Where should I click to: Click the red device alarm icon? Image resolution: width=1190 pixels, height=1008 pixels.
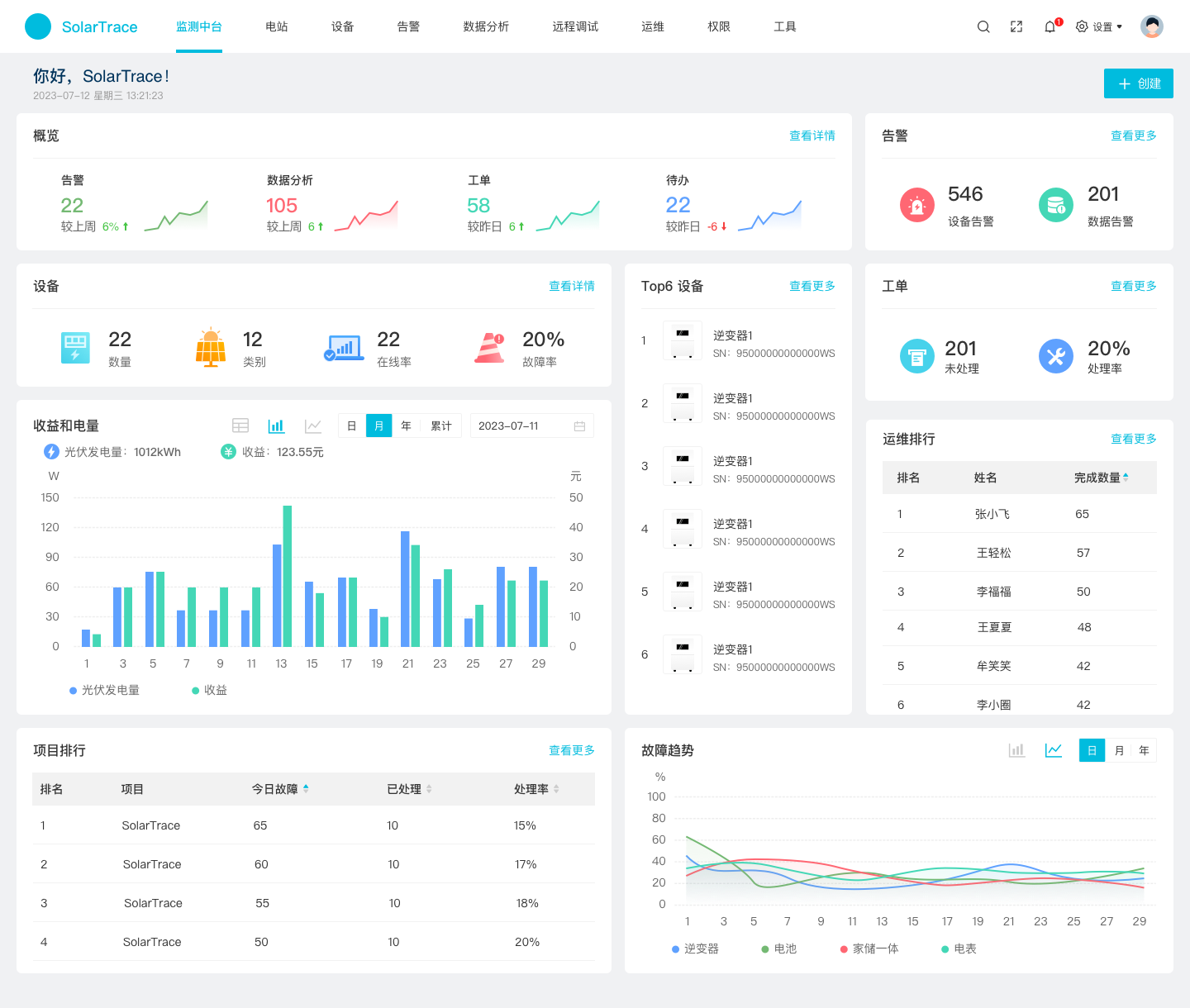tap(917, 206)
